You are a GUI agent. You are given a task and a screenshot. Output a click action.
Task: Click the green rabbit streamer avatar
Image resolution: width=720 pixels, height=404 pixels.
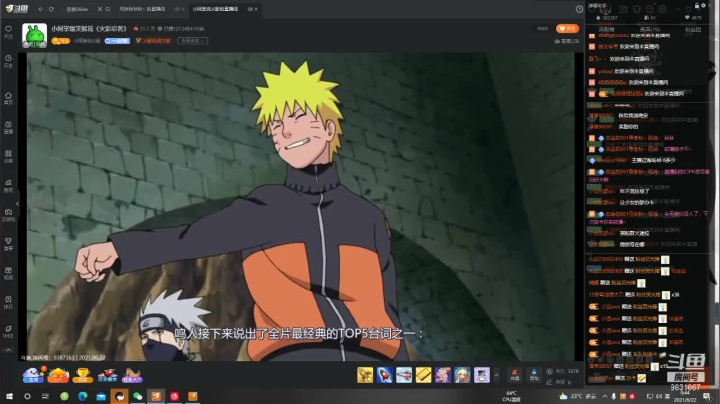(34, 35)
